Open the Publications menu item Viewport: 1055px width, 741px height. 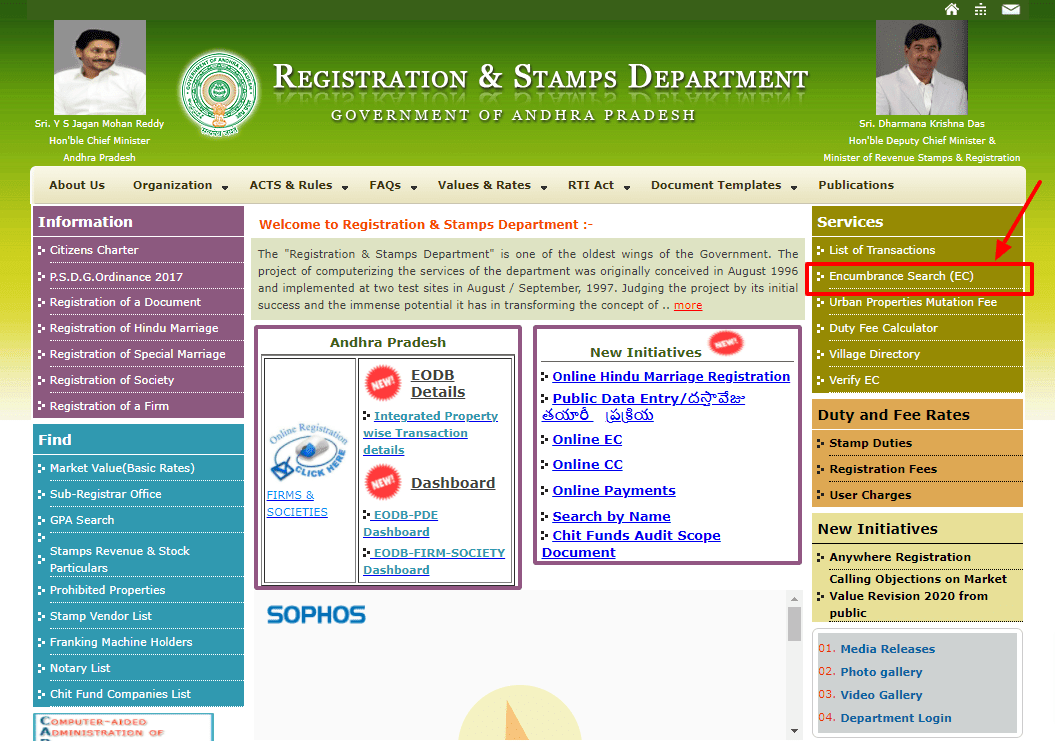click(856, 185)
